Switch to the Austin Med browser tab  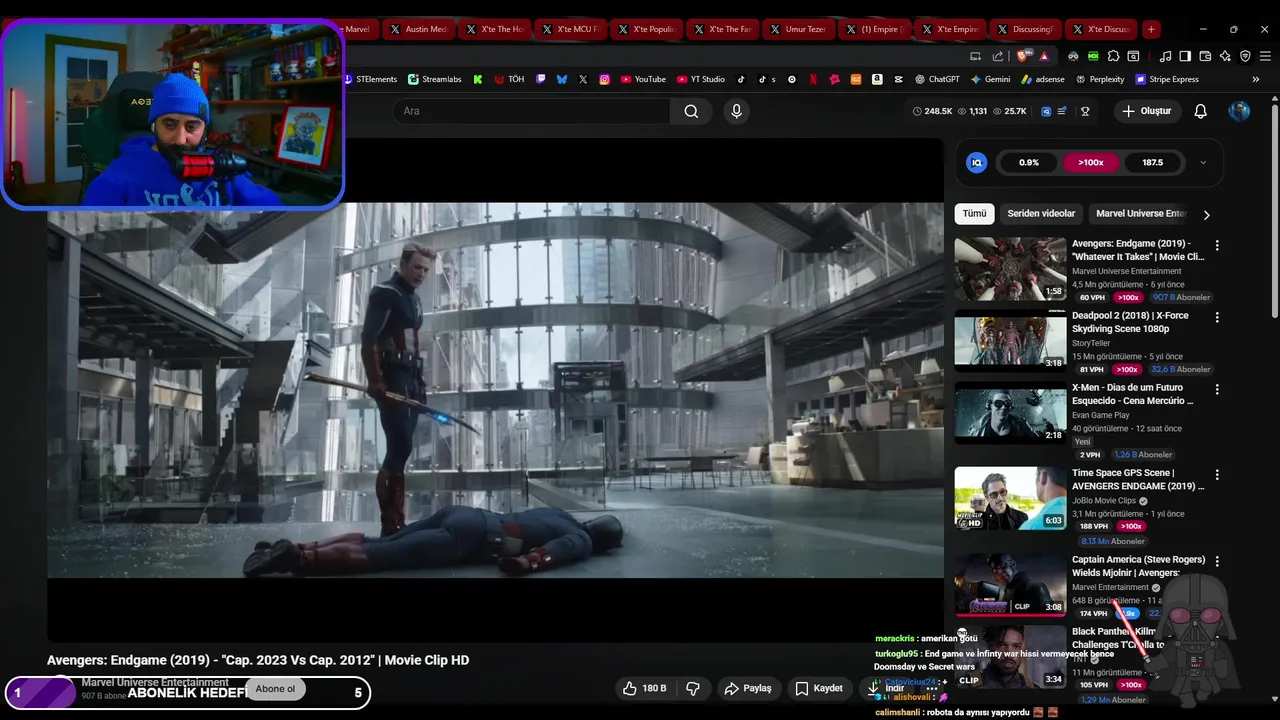(x=417, y=29)
